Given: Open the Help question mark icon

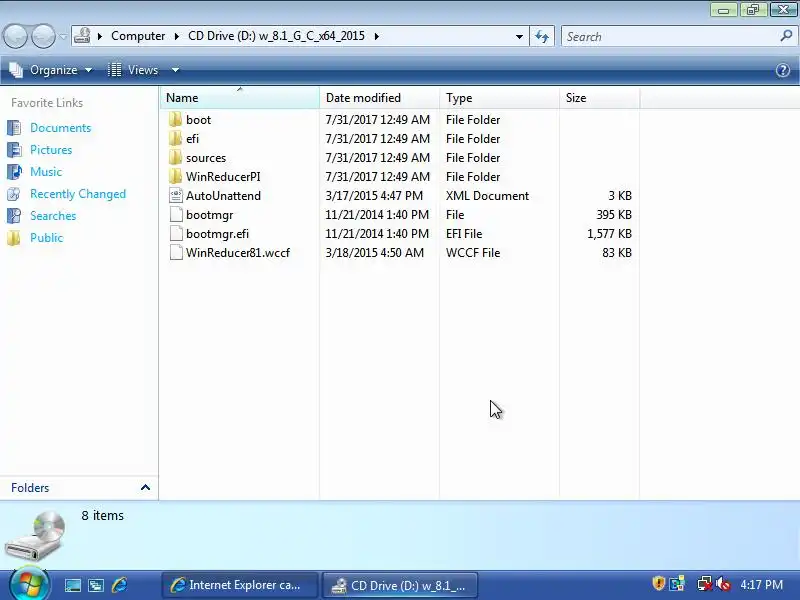Looking at the screenshot, I should (783, 70).
